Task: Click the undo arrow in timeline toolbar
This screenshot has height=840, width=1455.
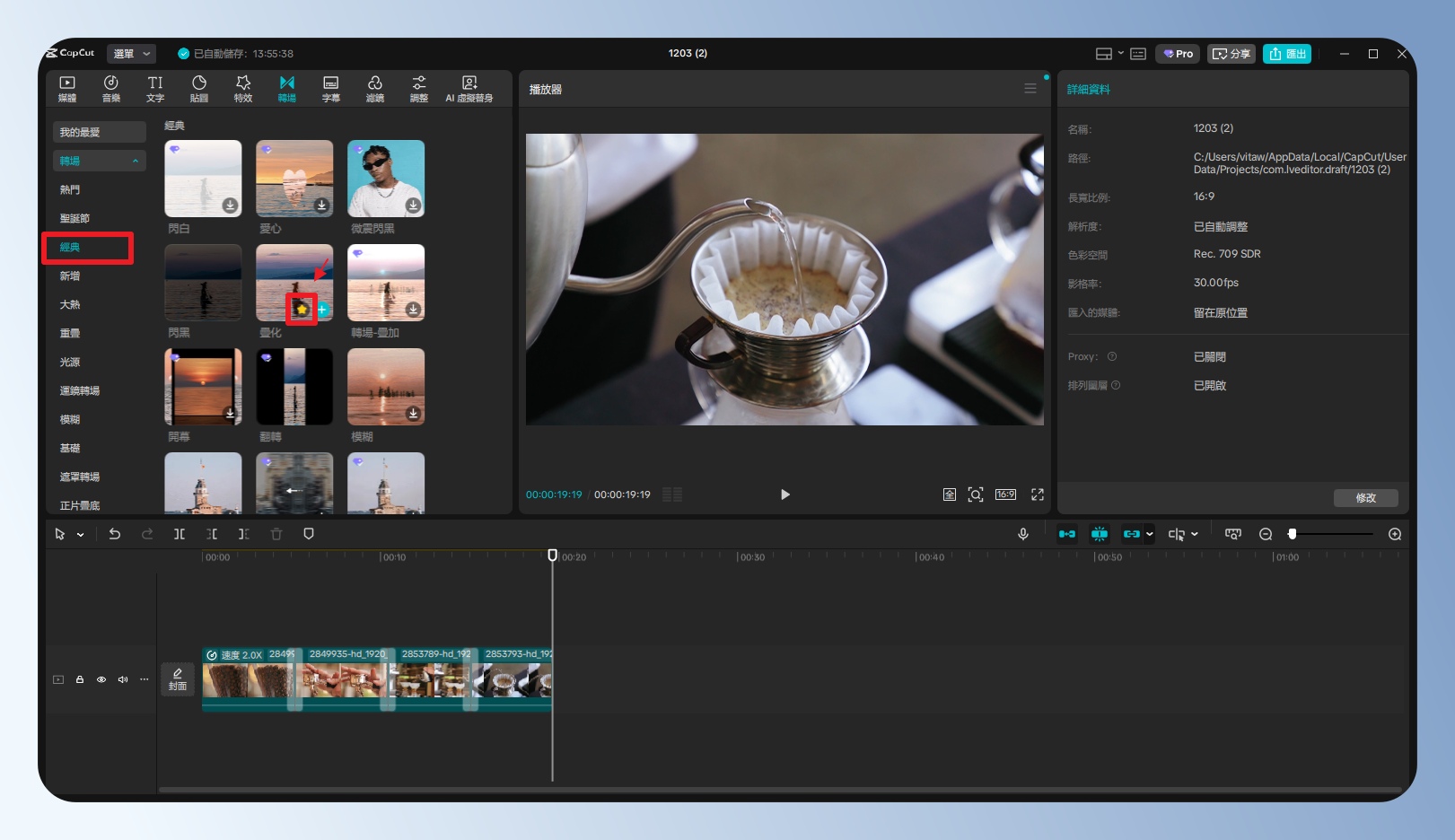Action: point(115,534)
